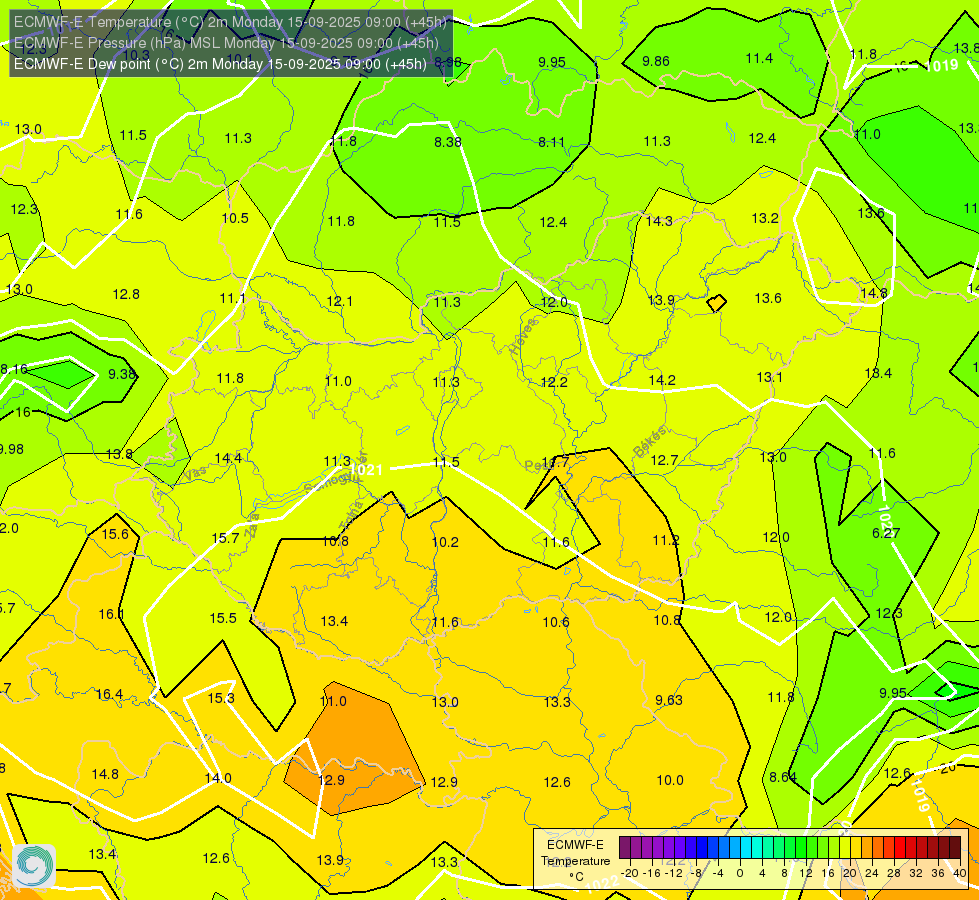This screenshot has height=900, width=979.
Task: Click the 1019 isobar label near top right
Action: (x=942, y=65)
